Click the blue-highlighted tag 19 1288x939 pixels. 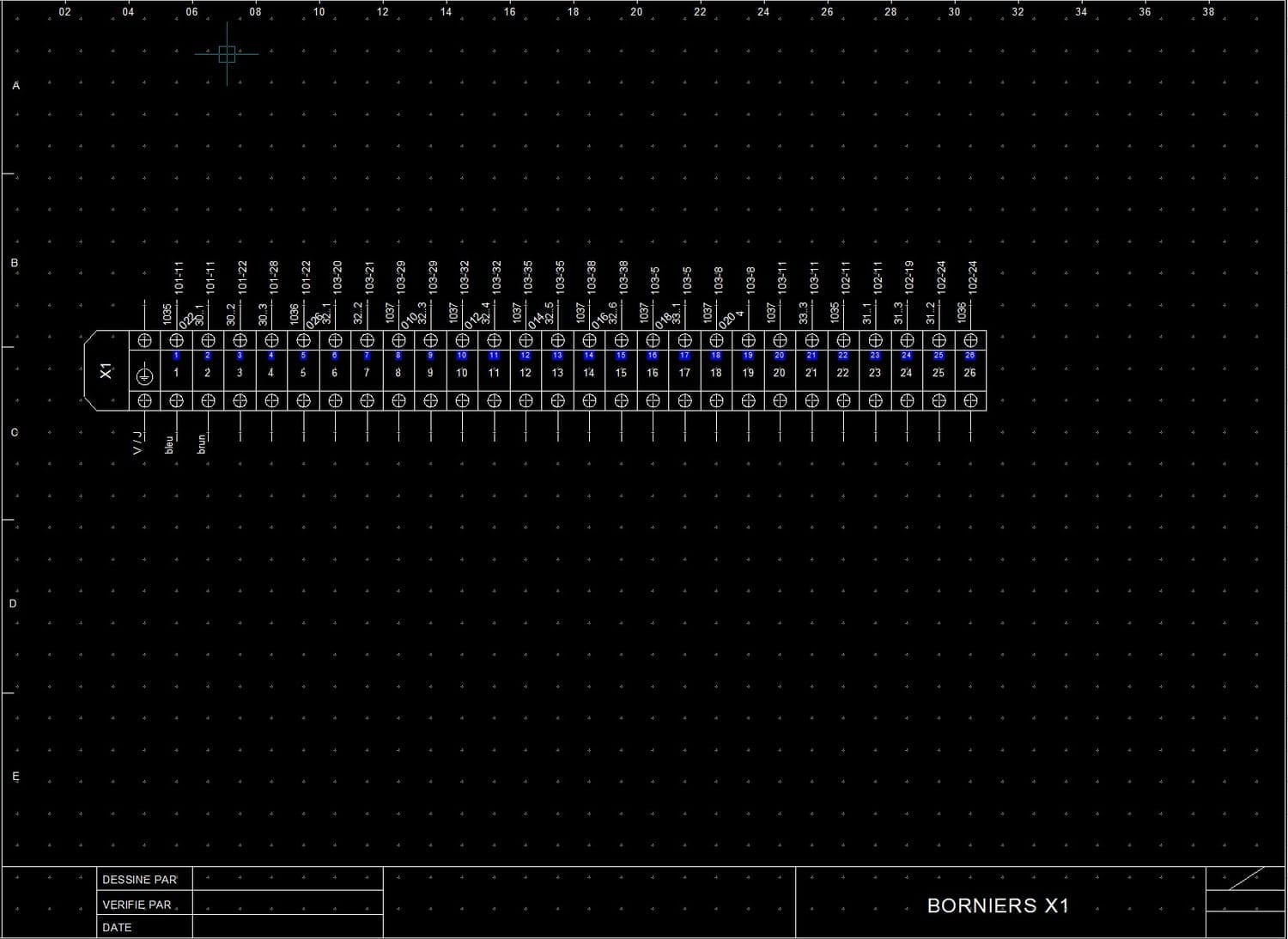point(748,355)
